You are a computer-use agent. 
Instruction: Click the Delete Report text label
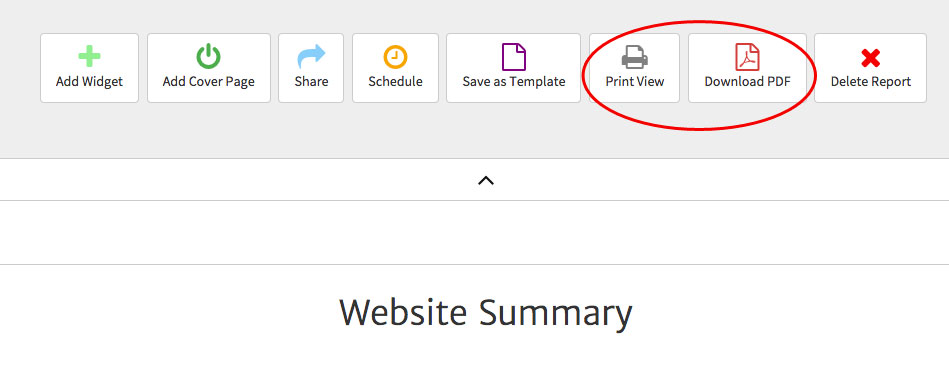(870, 82)
